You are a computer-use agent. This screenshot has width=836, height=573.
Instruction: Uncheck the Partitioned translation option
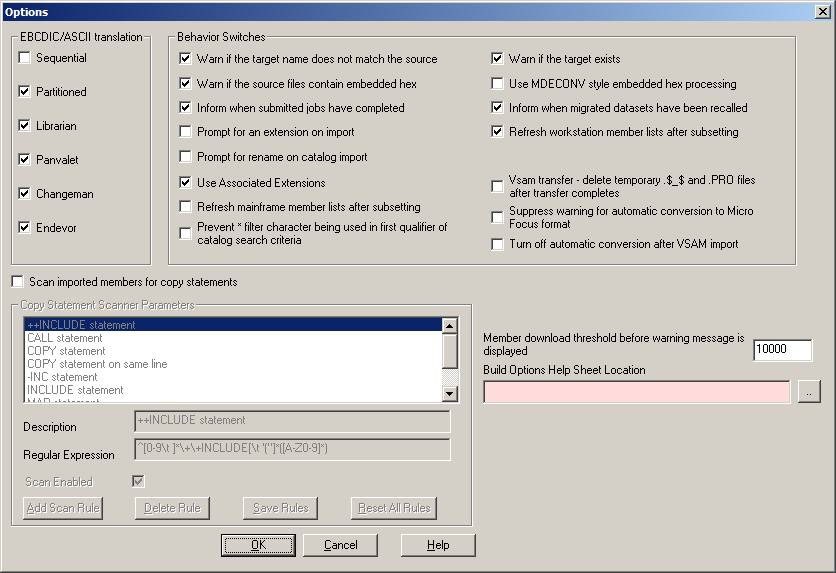coord(25,92)
